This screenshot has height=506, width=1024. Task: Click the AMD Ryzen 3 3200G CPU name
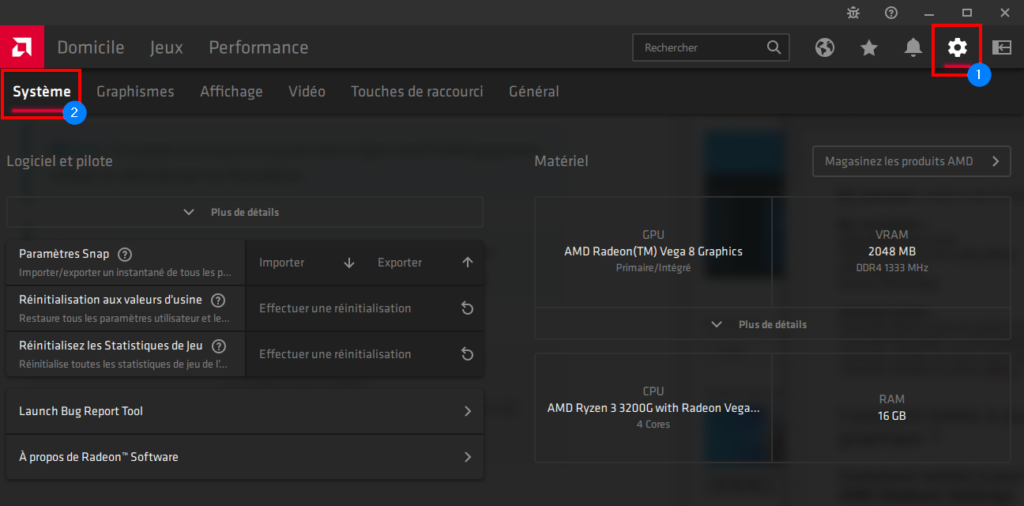pyautogui.click(x=653, y=409)
